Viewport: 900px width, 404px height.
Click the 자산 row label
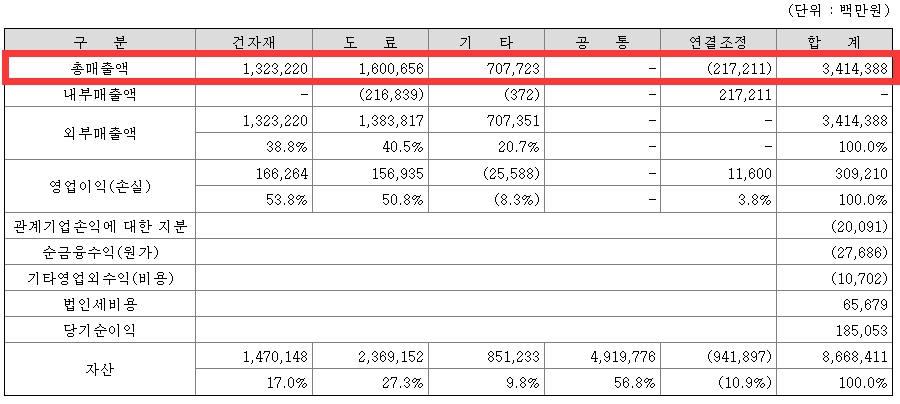[x=101, y=369]
